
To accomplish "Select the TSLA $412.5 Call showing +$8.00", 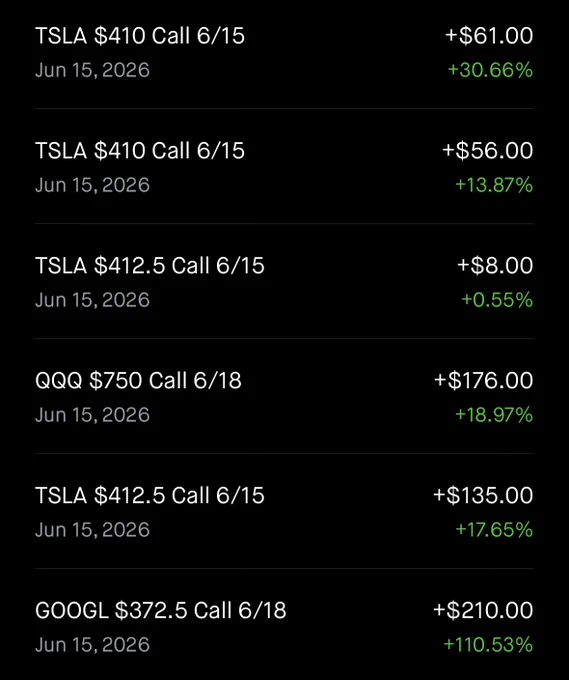I will point(284,281).
